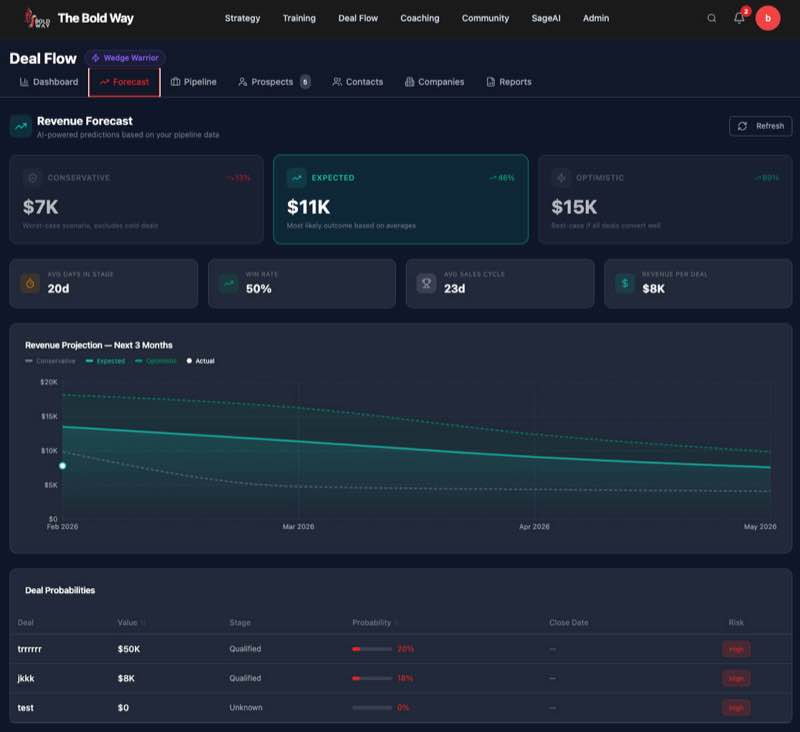Open the test deal name
This screenshot has width=800, height=732.
coord(26,708)
